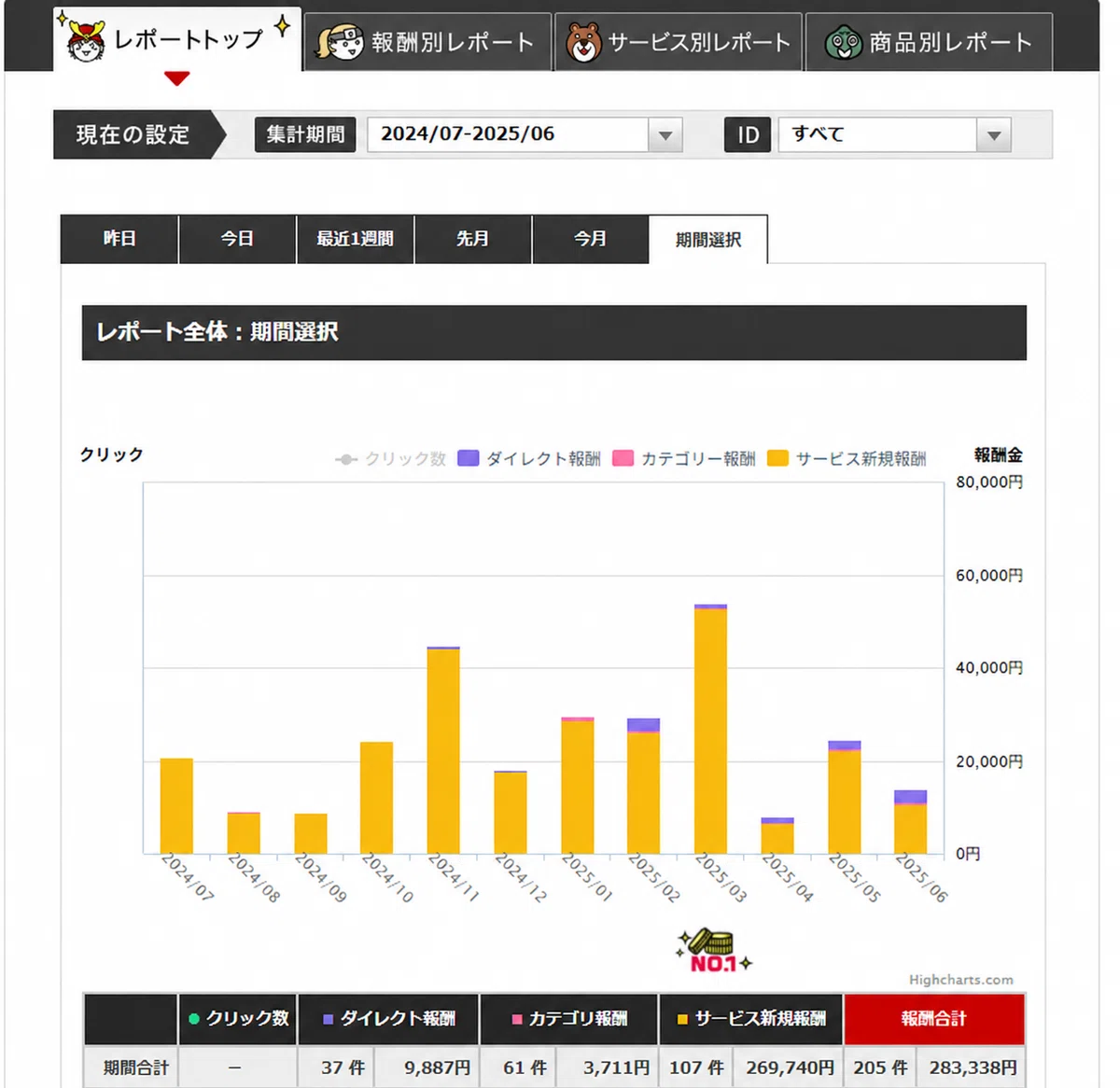Click the NO.1 coin icon below chart
Screen dimensions: 1120x1088
click(714, 951)
